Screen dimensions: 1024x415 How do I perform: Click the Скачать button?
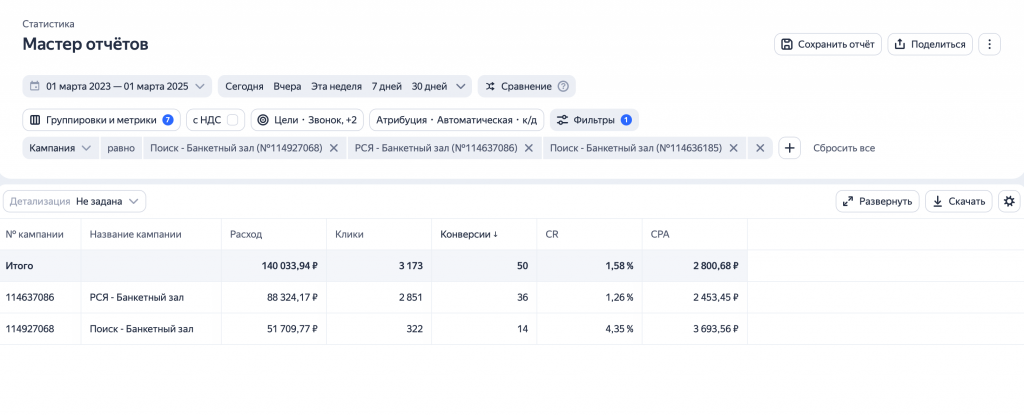click(958, 201)
